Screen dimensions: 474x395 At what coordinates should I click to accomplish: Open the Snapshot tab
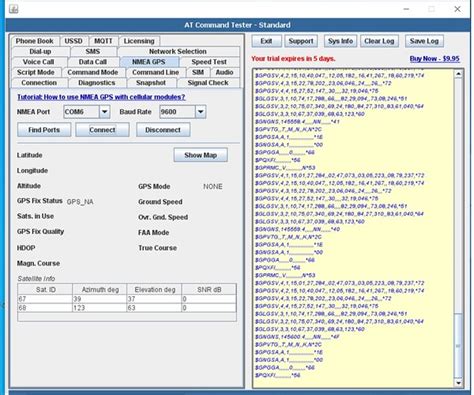click(x=151, y=83)
